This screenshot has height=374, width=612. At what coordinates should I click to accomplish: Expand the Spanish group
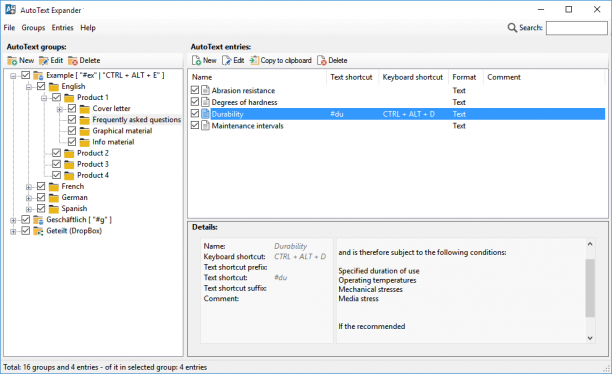click(x=29, y=209)
